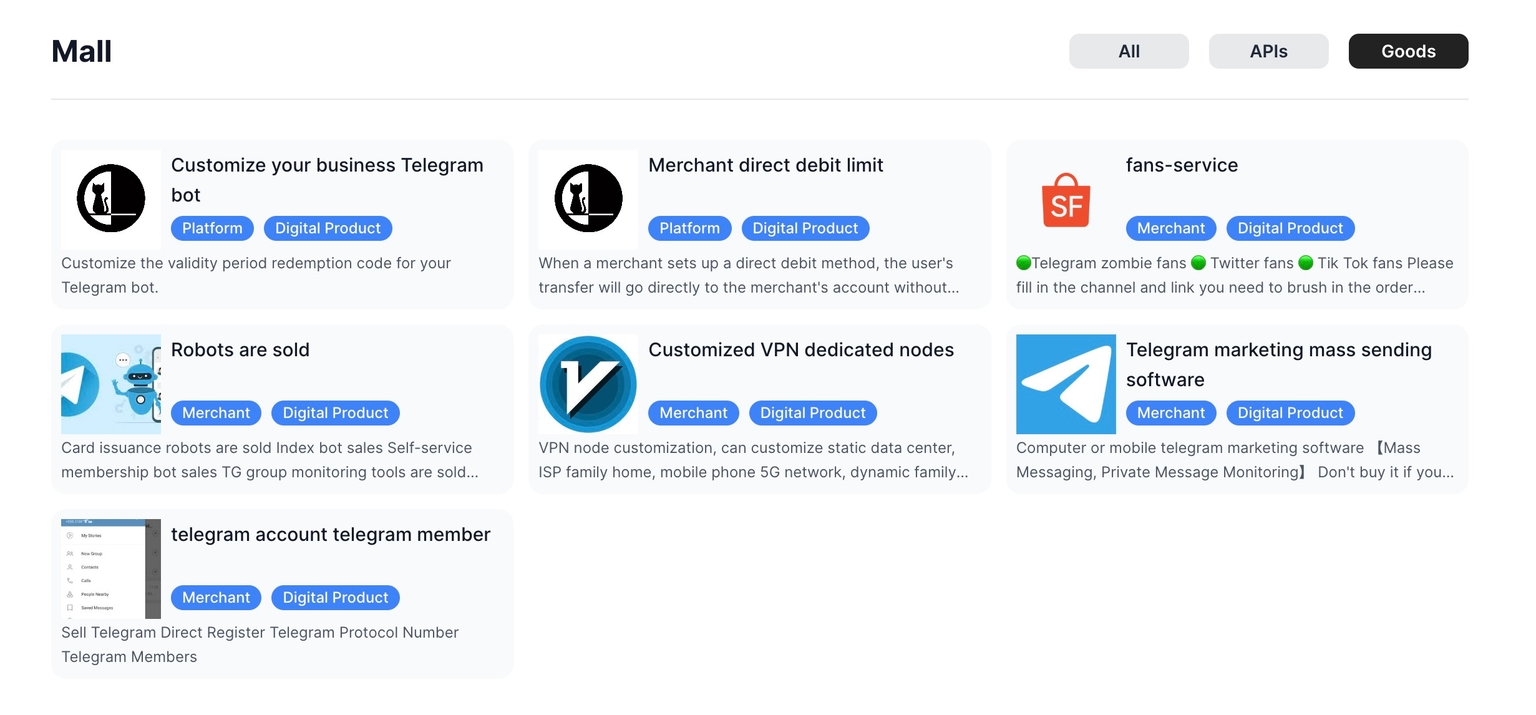Image resolution: width=1536 pixels, height=715 pixels.
Task: Click the robot image on the "Robots are sold" card
Action: [x=110, y=384]
